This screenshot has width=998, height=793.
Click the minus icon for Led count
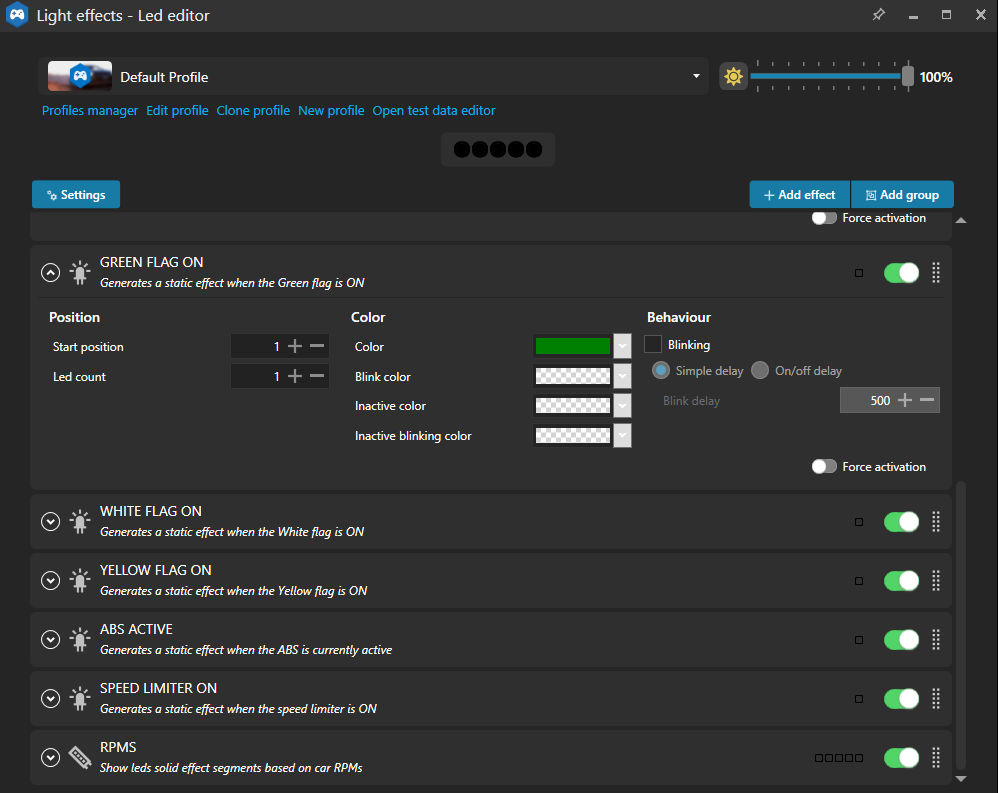point(317,376)
